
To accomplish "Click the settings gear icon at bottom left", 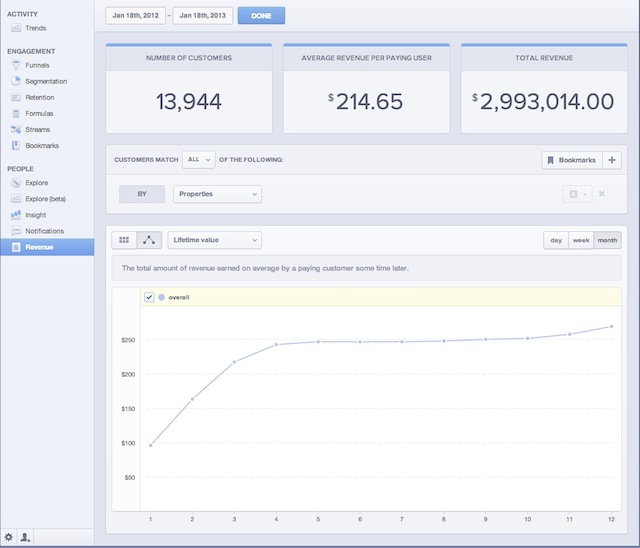I will coord(9,538).
